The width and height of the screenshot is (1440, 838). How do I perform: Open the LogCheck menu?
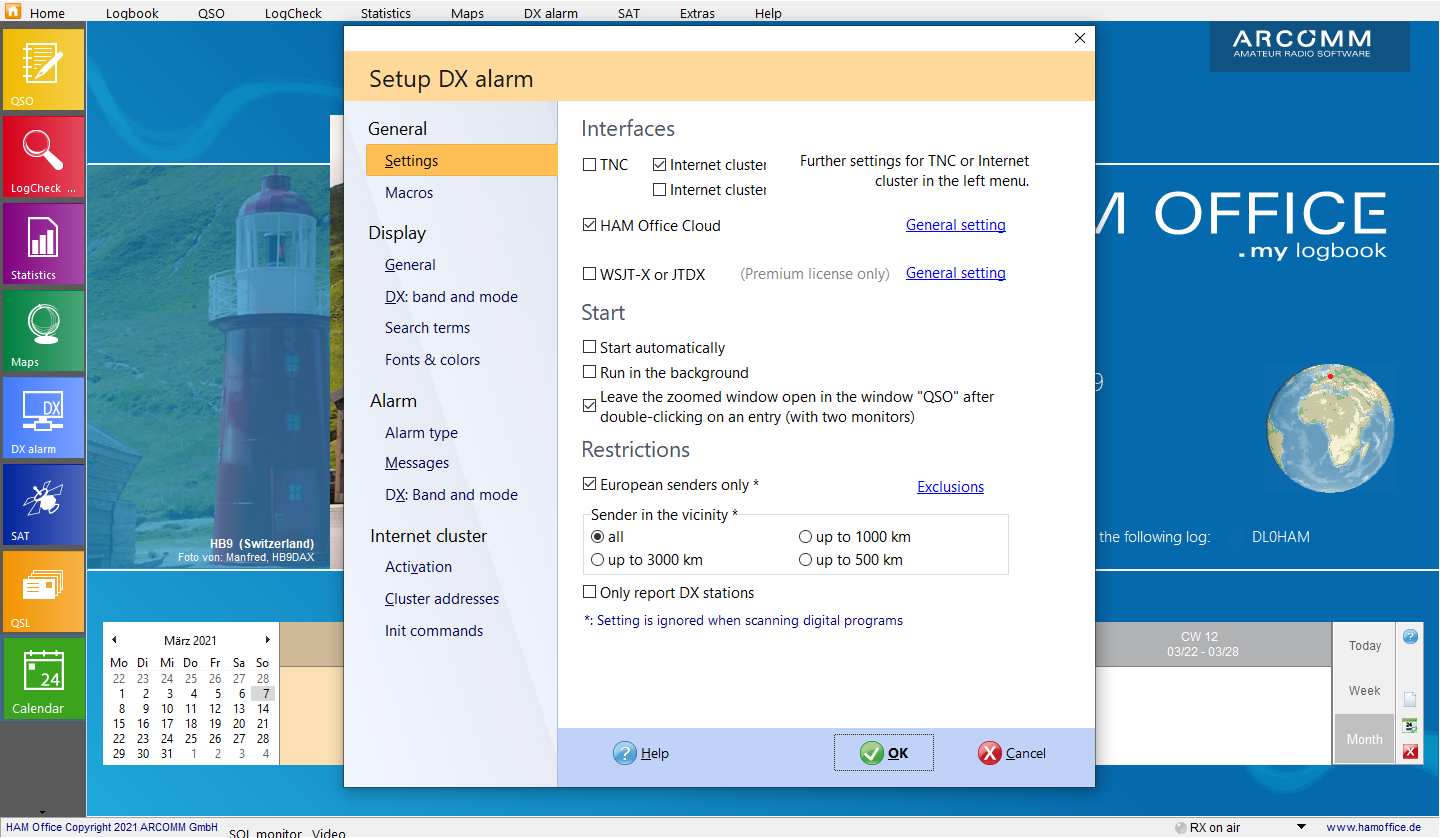293,13
